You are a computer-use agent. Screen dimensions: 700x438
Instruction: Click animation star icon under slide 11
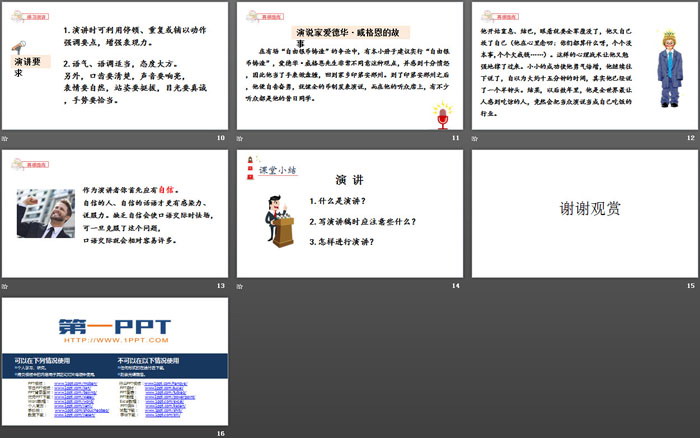pos(240,138)
